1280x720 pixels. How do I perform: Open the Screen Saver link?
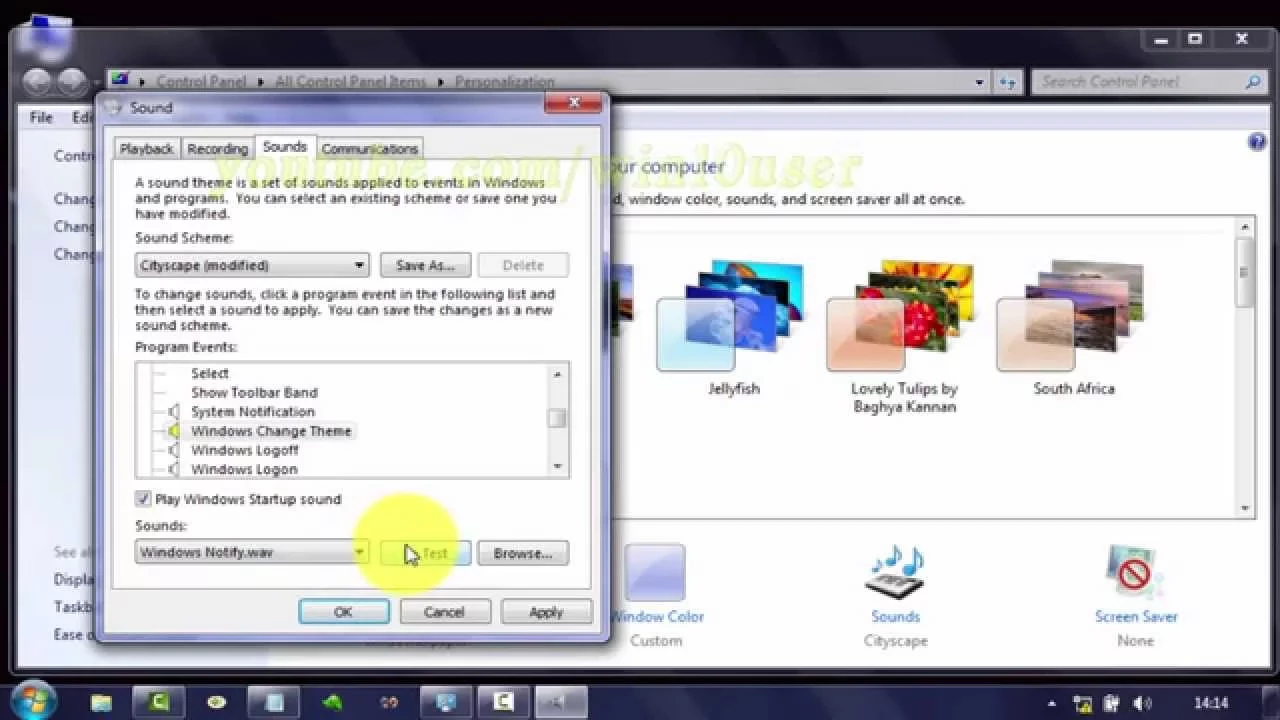[x=1136, y=617]
